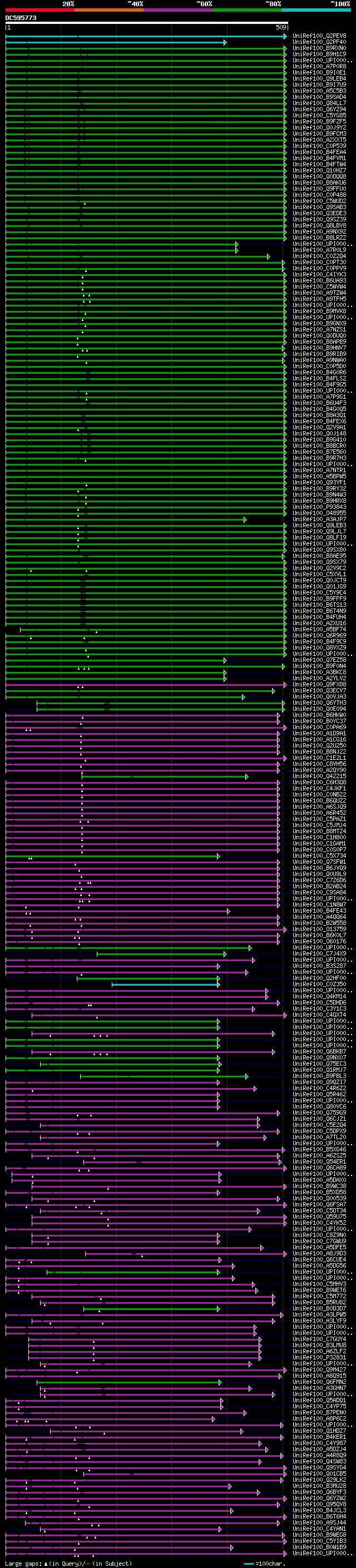Click hit UniRef100_A7P0R8
The image size is (356, 1568).
click(x=319, y=66)
